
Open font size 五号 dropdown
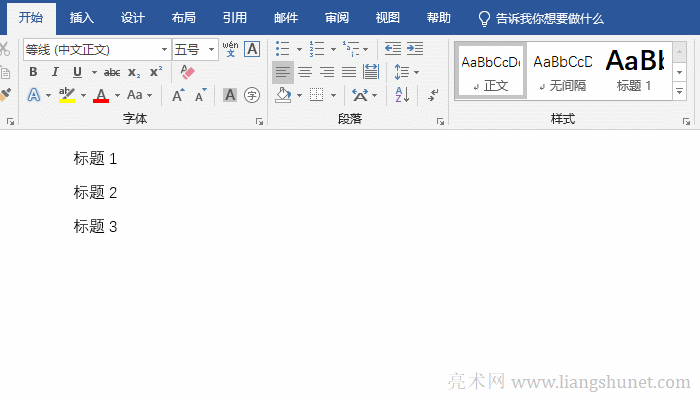(211, 49)
